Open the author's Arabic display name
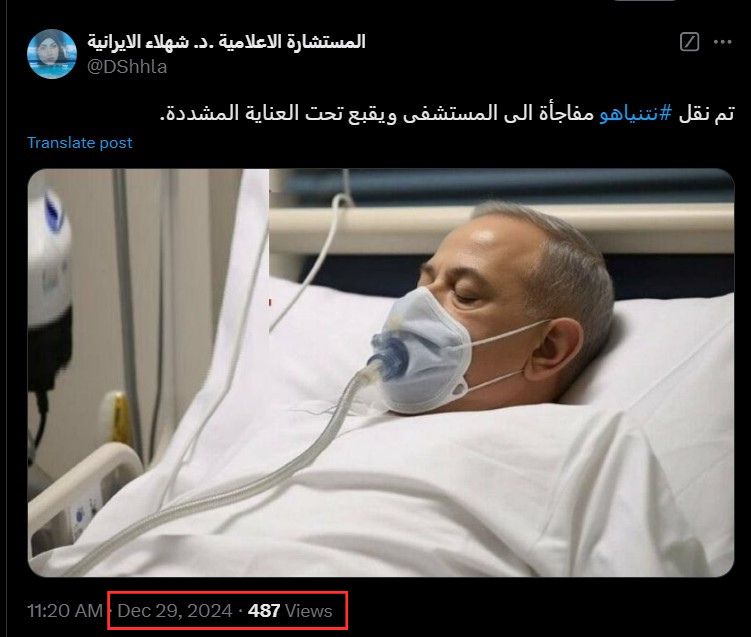The height and width of the screenshot is (637, 751). (226, 42)
